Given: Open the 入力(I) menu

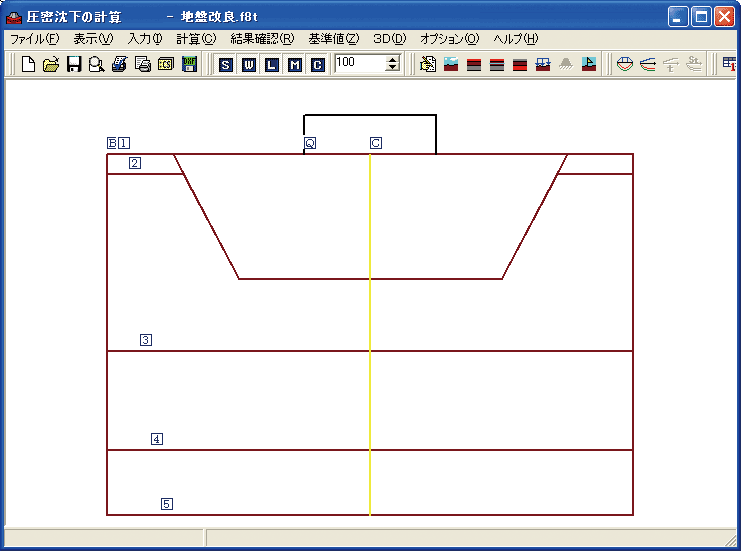Looking at the screenshot, I should 145,39.
